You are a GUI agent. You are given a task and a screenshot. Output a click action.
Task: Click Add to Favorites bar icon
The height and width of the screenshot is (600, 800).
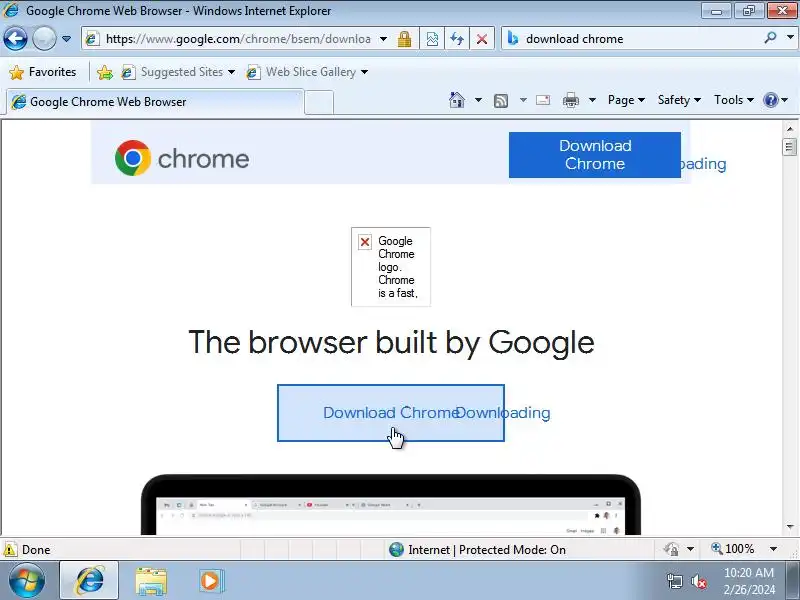tap(105, 72)
